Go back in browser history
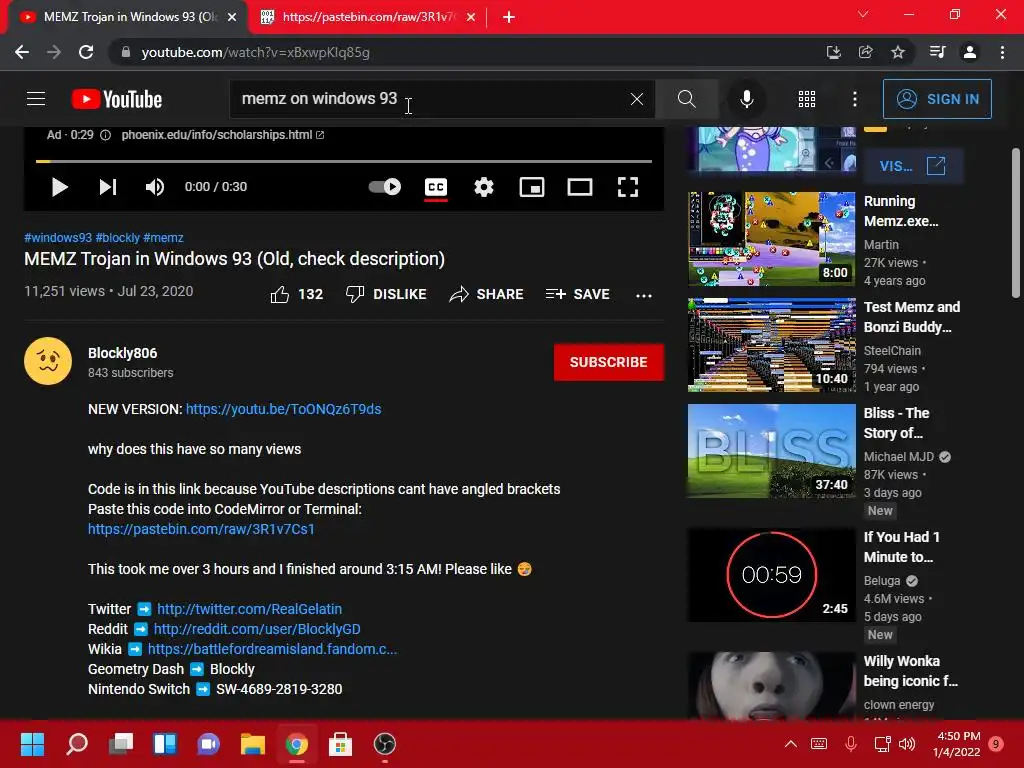Image resolution: width=1024 pixels, height=768 pixels. (x=22, y=52)
